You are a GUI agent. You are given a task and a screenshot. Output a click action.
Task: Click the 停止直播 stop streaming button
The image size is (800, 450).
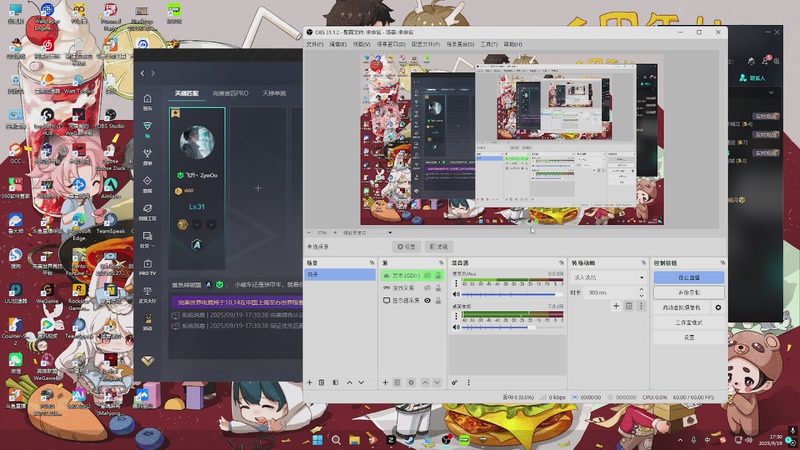tap(689, 278)
